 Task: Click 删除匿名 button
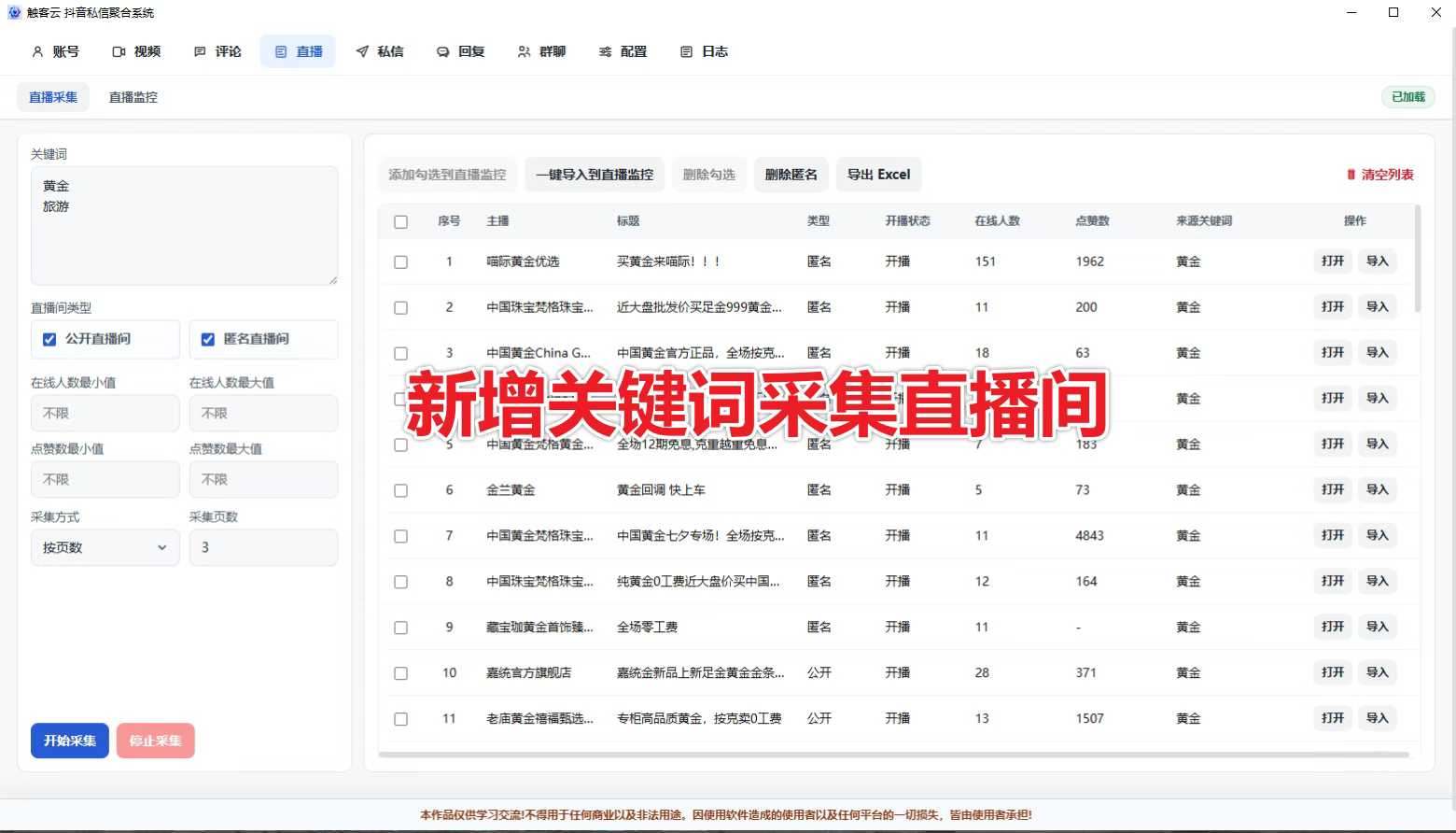(791, 175)
